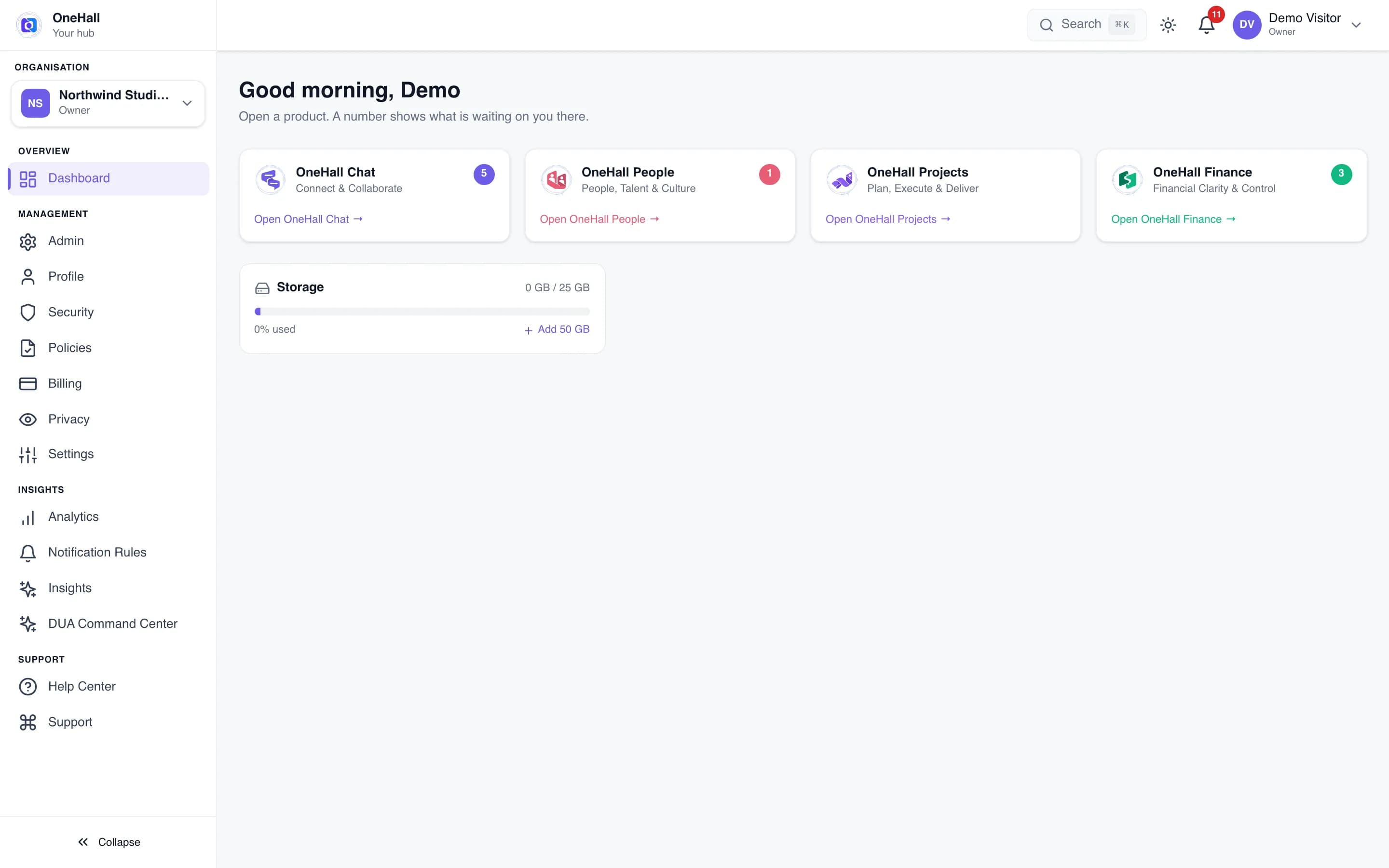Click the Storage drive icon
This screenshot has height=868, width=1389.
click(262, 288)
